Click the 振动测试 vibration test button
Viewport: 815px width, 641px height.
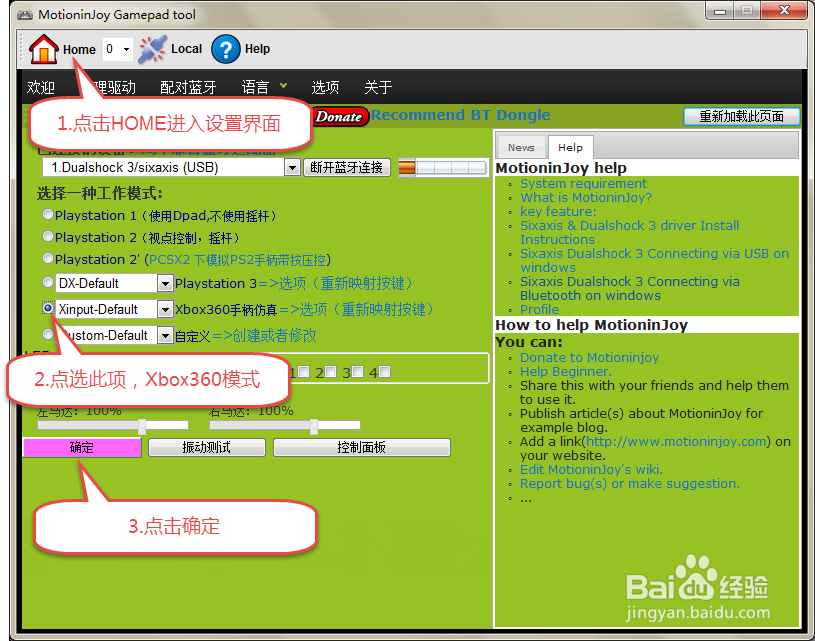[207, 447]
